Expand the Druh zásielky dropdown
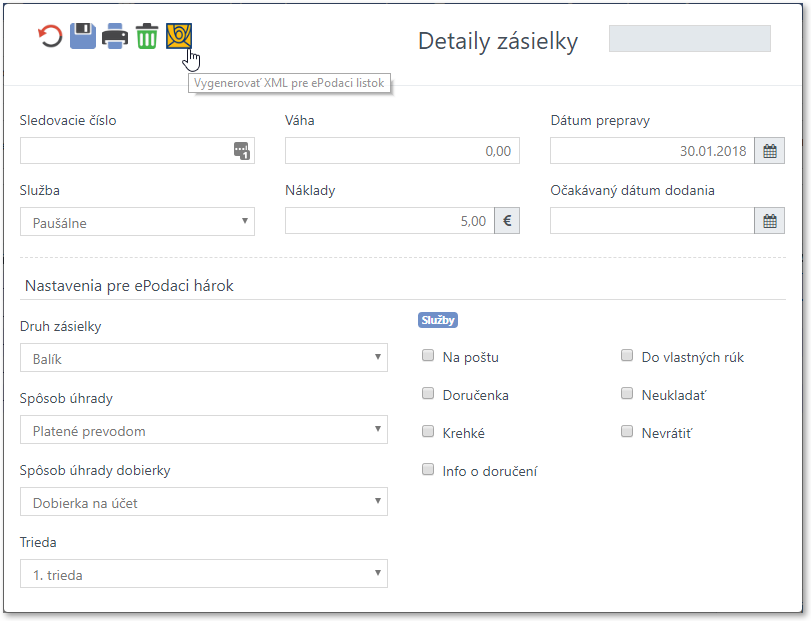This screenshot has height=621, width=811. coord(204,358)
